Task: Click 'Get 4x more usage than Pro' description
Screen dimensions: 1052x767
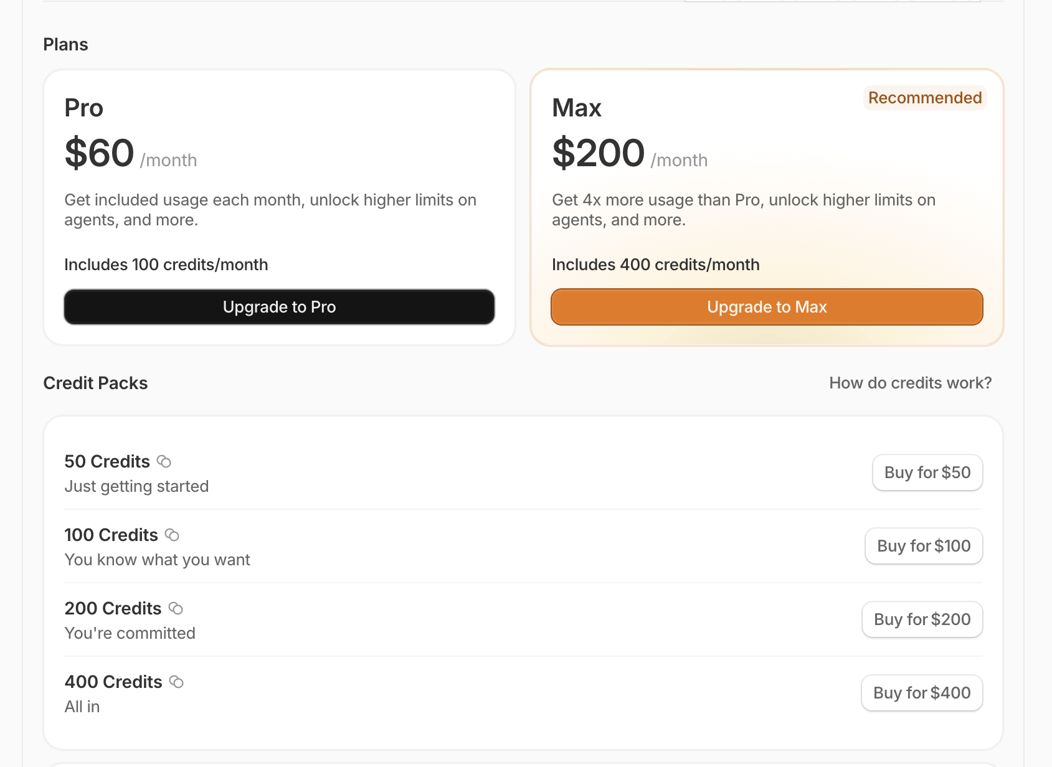Action: tap(743, 210)
